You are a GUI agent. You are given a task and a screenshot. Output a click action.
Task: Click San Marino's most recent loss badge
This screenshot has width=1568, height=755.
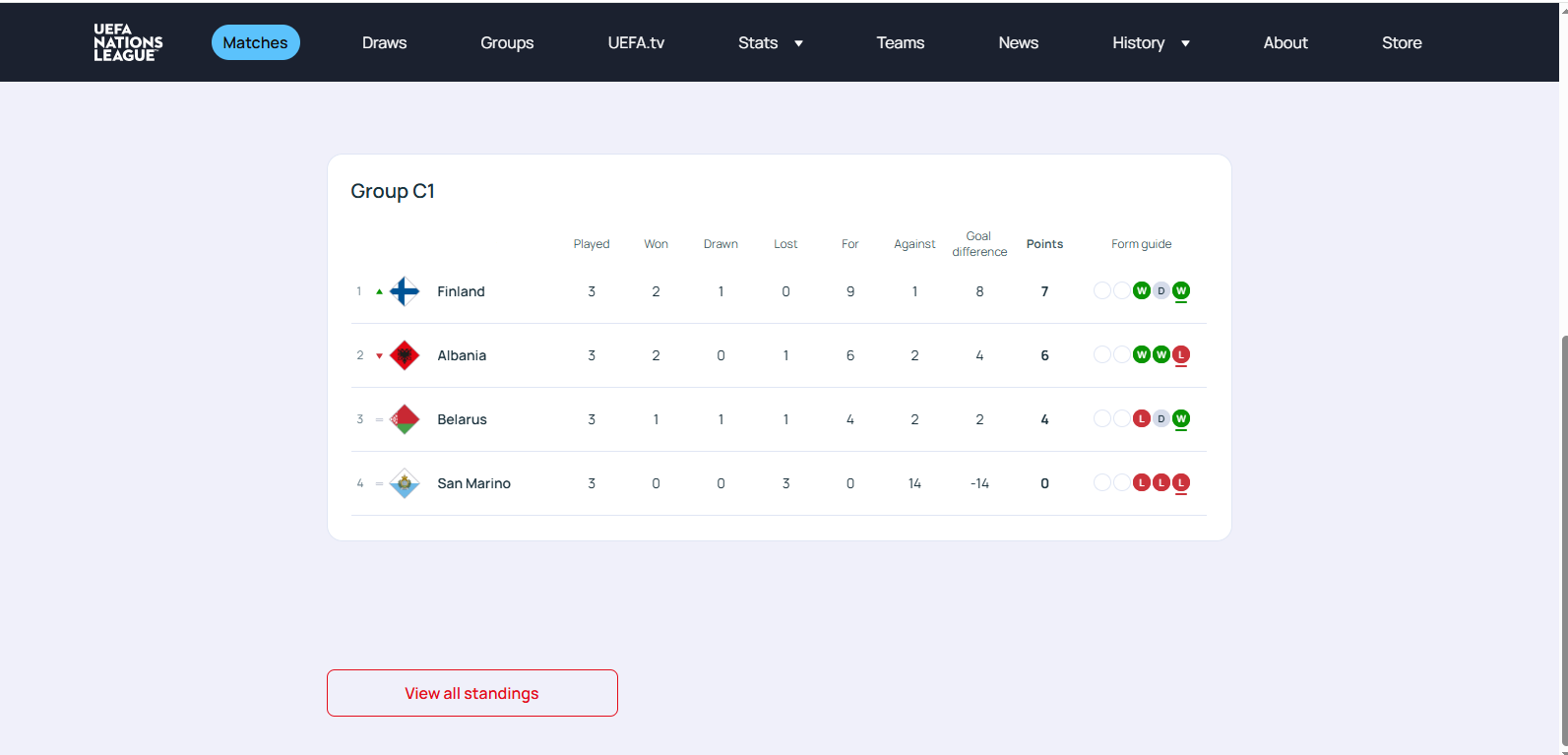point(1181,482)
